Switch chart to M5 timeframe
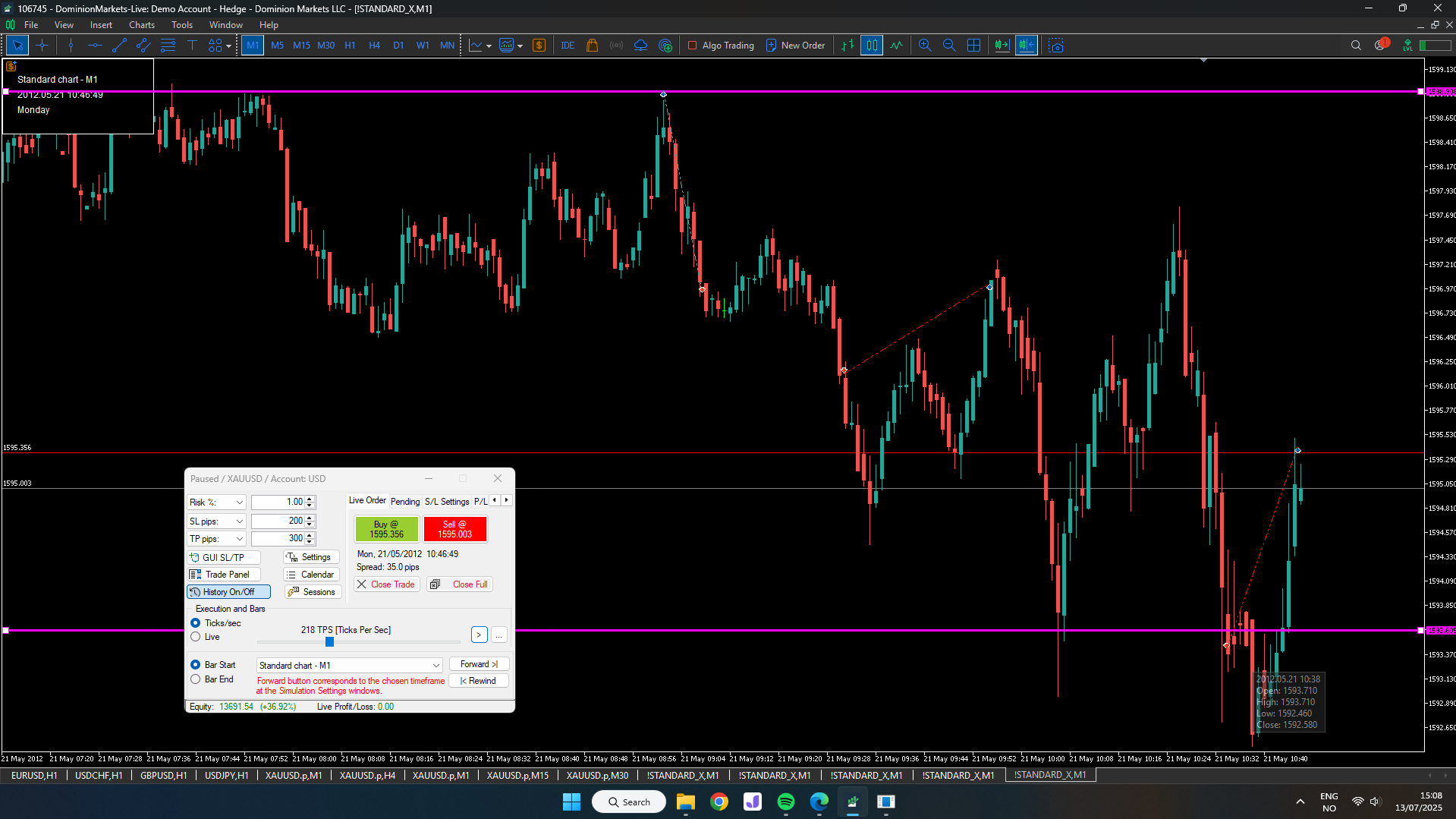The height and width of the screenshot is (819, 1456). click(x=277, y=46)
